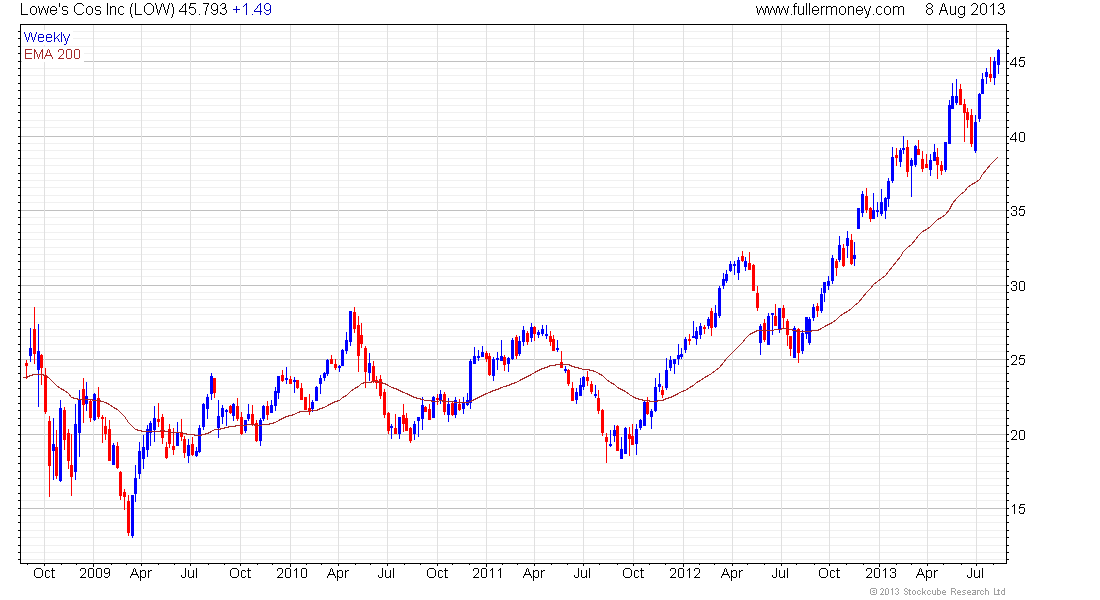Screen dimensions: 1100x600
Task: Click the 35 price axis label
Action: tap(1017, 211)
